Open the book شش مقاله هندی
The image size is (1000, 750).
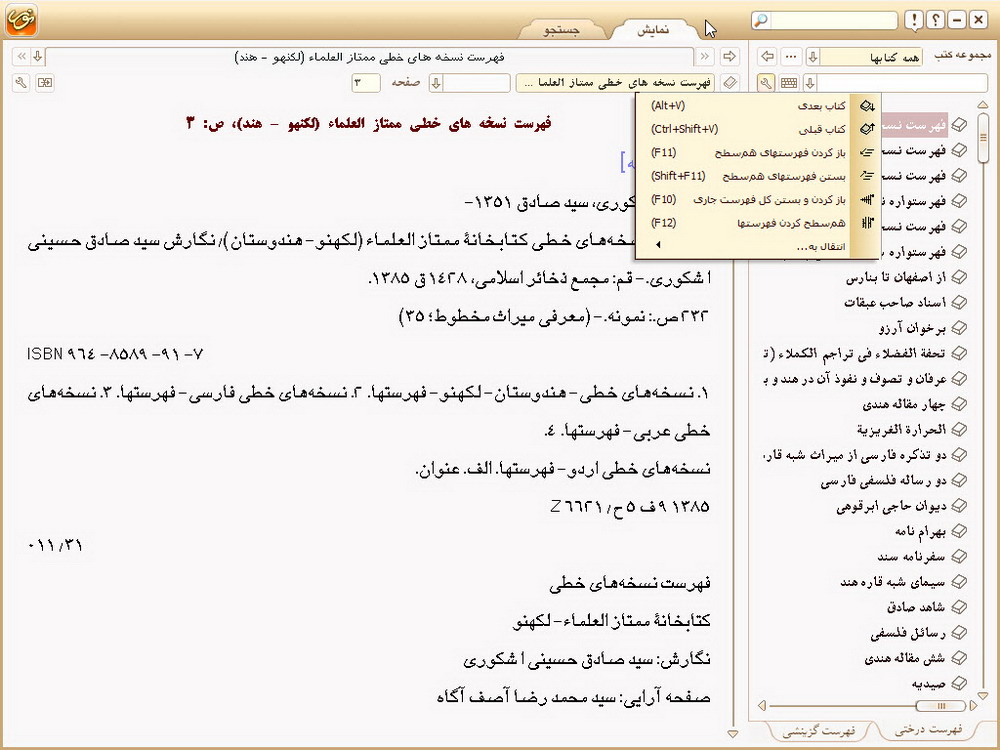pyautogui.click(x=905, y=658)
